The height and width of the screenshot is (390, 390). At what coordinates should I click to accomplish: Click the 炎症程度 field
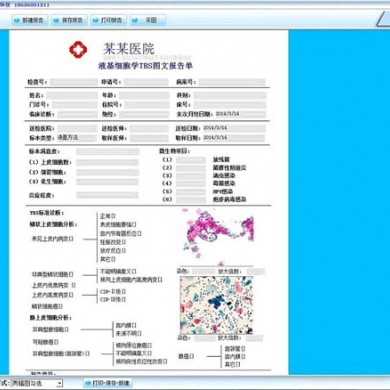[107, 195]
